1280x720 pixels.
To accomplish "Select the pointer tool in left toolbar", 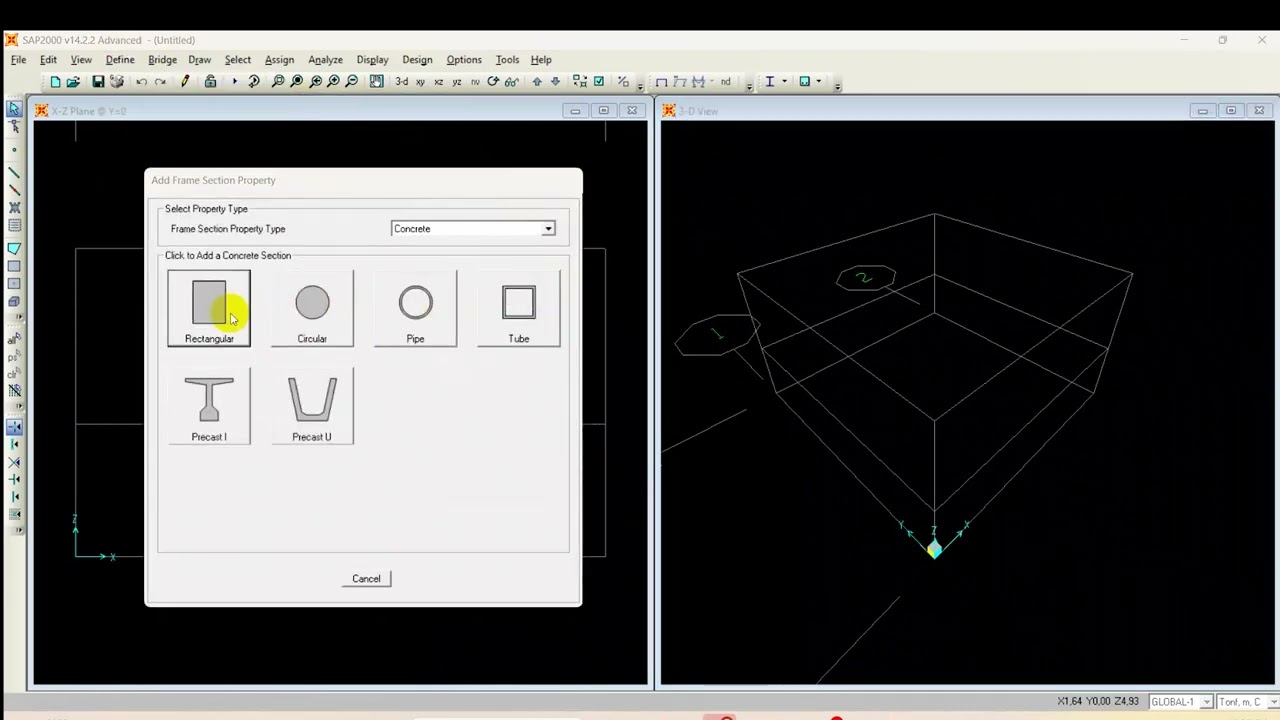I will coord(14,108).
